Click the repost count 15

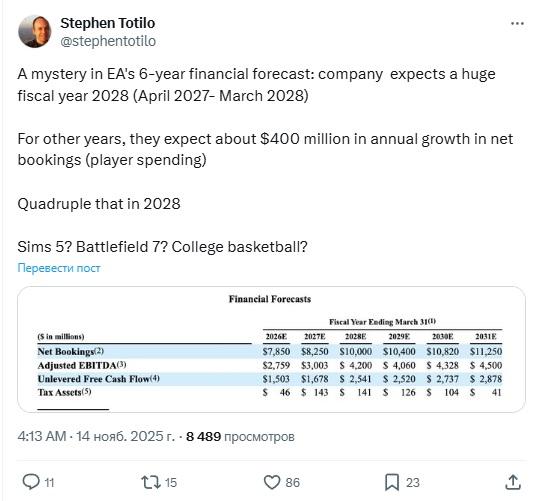pos(171,483)
